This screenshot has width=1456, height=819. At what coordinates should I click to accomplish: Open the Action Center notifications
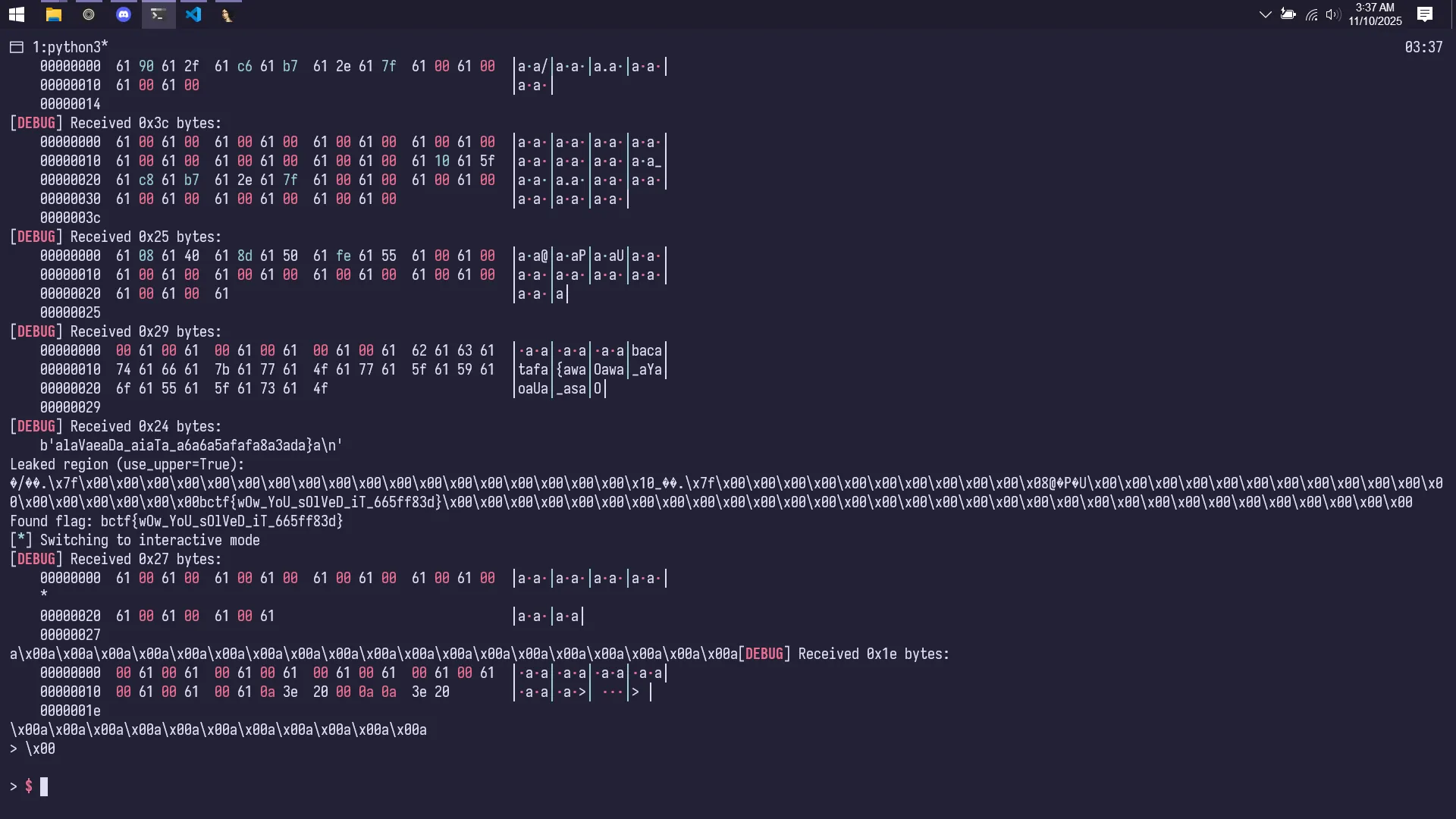[x=1425, y=14]
